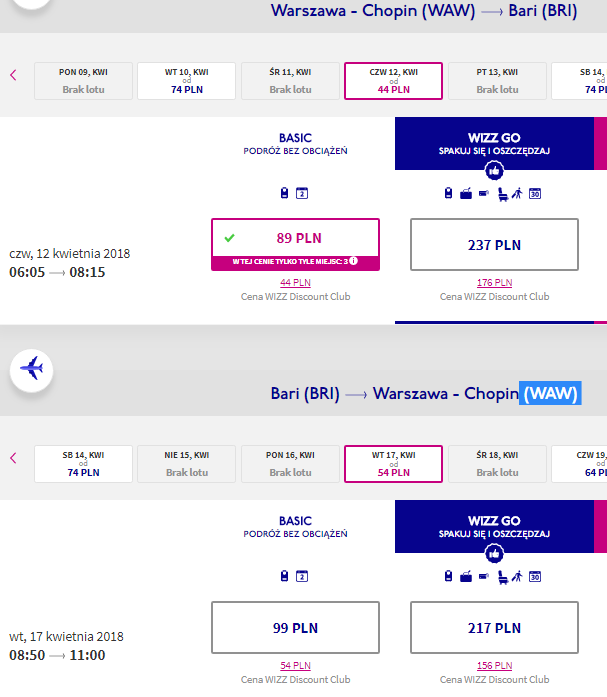Open 44 PLN WIZZ Discount Club price link
This screenshot has width=607, height=697.
click(296, 283)
